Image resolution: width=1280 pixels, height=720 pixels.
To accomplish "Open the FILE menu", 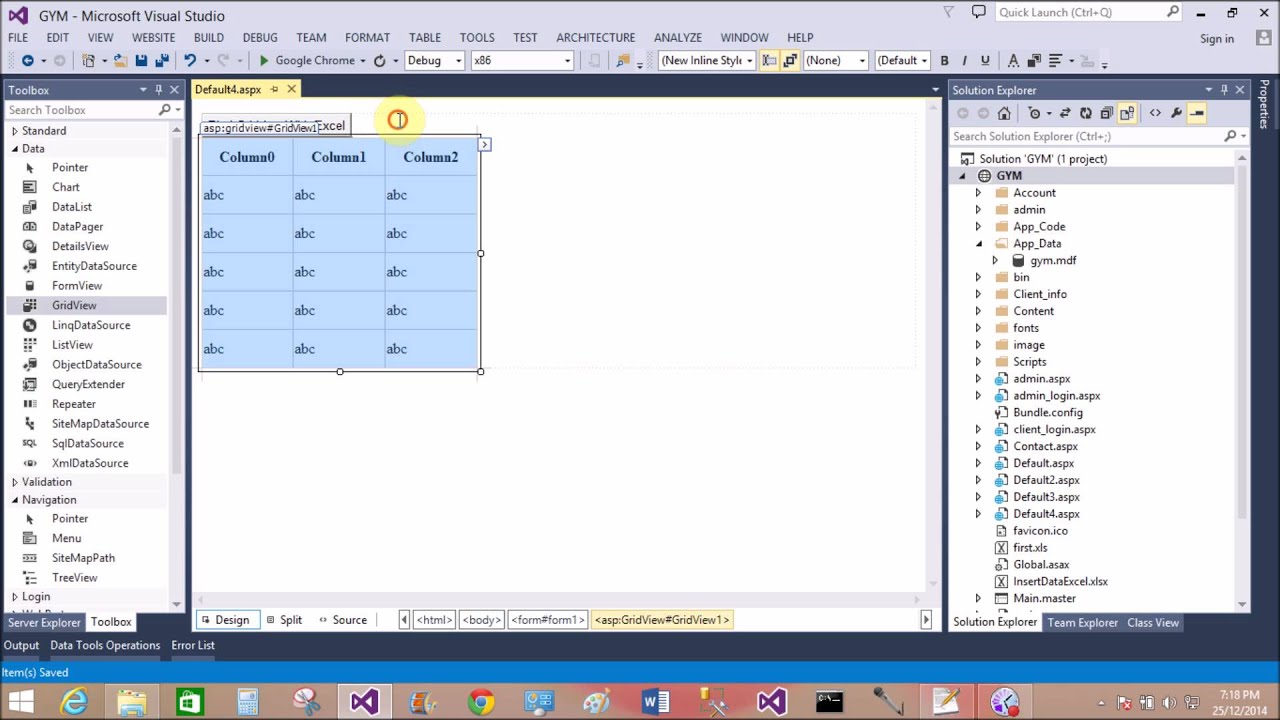I will tap(18, 37).
